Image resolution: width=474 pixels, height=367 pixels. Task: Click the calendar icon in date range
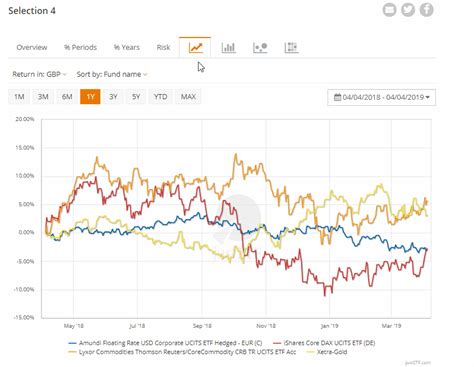click(x=337, y=97)
